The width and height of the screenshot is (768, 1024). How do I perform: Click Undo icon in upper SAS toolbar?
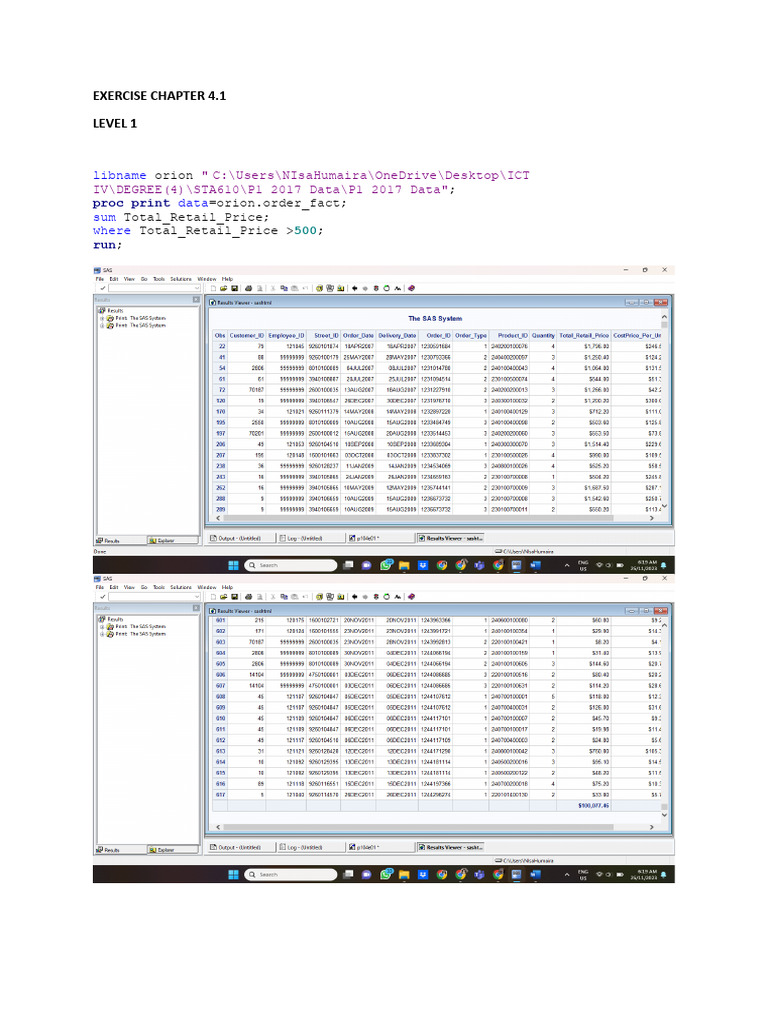(x=305, y=288)
